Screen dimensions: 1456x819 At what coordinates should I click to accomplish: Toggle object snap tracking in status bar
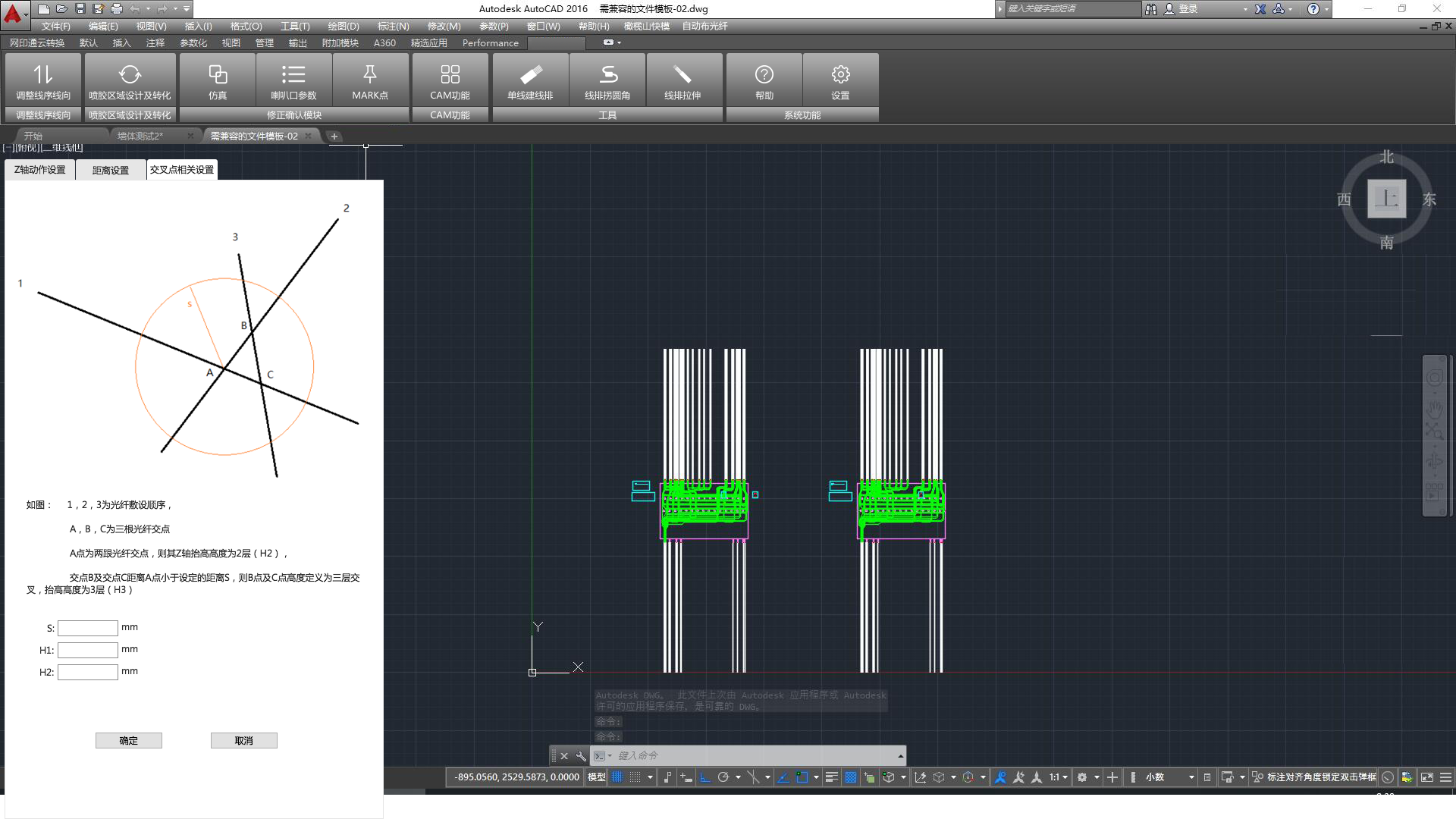coord(783,777)
